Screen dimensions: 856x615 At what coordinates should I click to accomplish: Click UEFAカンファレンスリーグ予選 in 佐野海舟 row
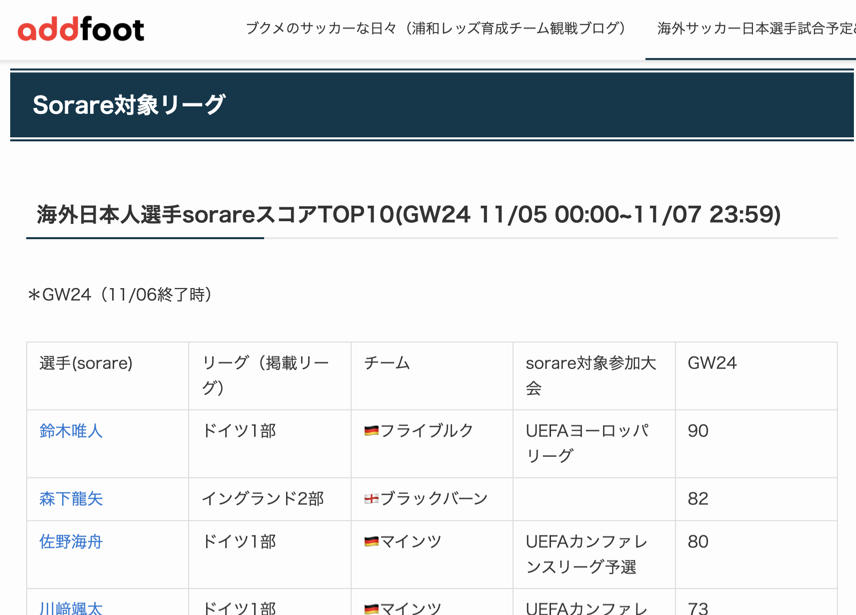[x=587, y=554]
